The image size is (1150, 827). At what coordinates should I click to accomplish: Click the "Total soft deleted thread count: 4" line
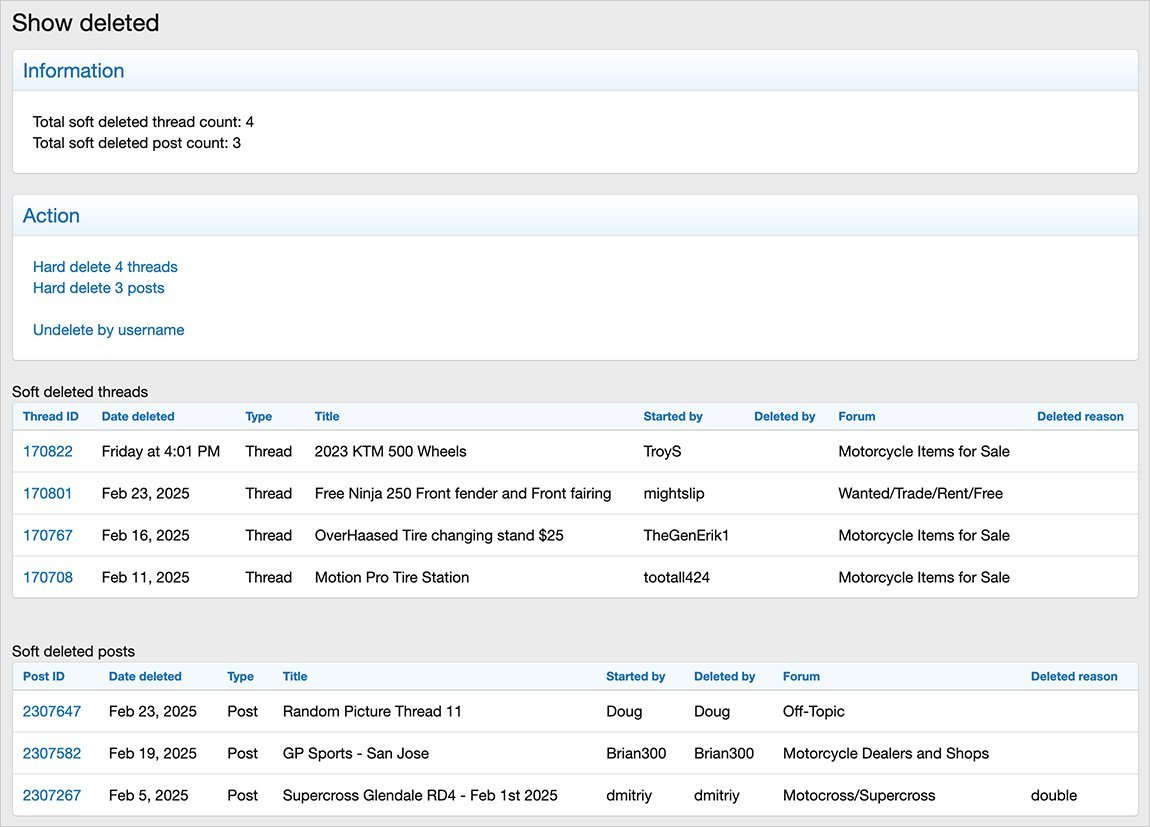143,122
